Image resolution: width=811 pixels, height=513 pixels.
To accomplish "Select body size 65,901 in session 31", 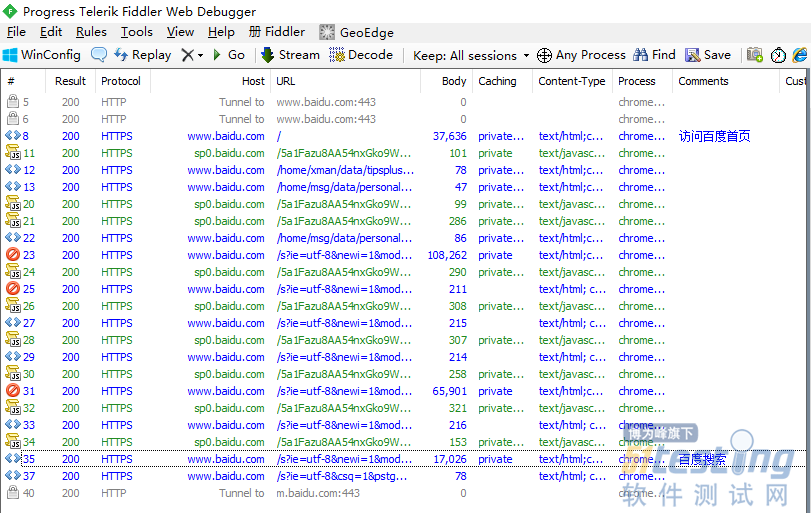I will coord(449,391).
